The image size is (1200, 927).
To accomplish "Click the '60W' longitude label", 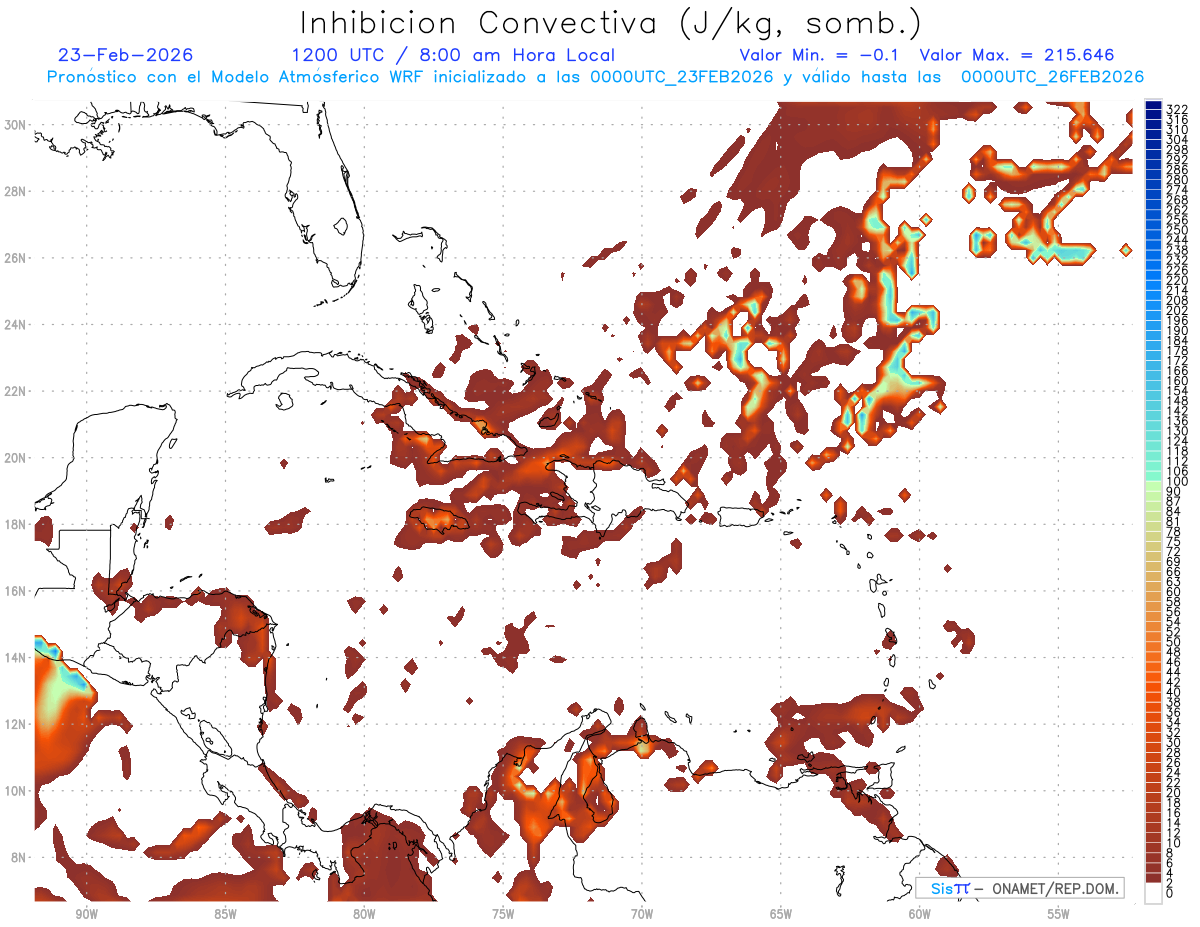I will [920, 914].
